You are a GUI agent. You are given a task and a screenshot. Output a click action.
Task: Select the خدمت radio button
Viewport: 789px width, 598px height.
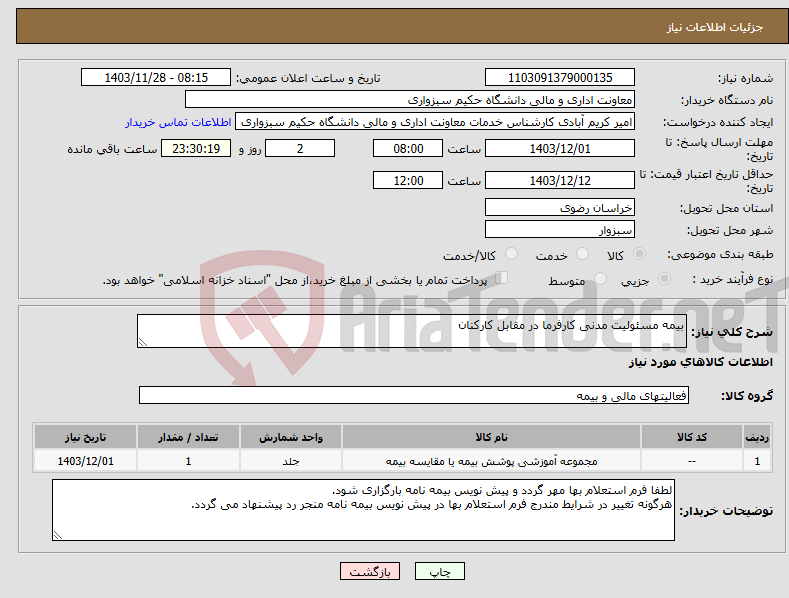coord(582,254)
